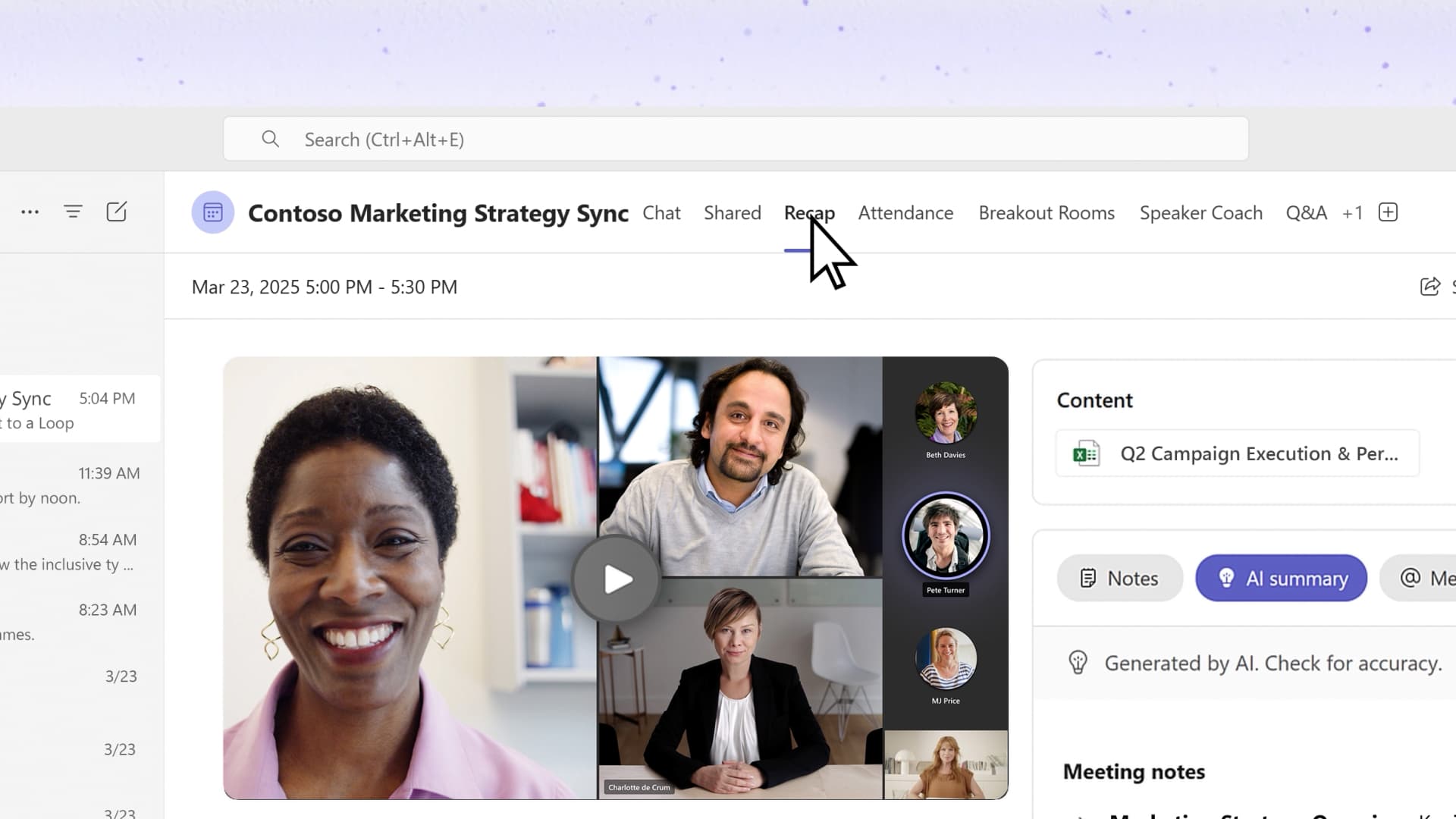Open the 11:39 AM chat item
The width and height of the screenshot is (1456, 819).
(x=80, y=485)
